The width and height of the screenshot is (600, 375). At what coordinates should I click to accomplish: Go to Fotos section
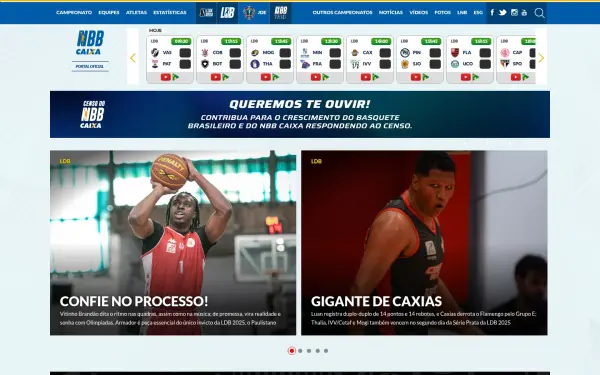[442, 13]
